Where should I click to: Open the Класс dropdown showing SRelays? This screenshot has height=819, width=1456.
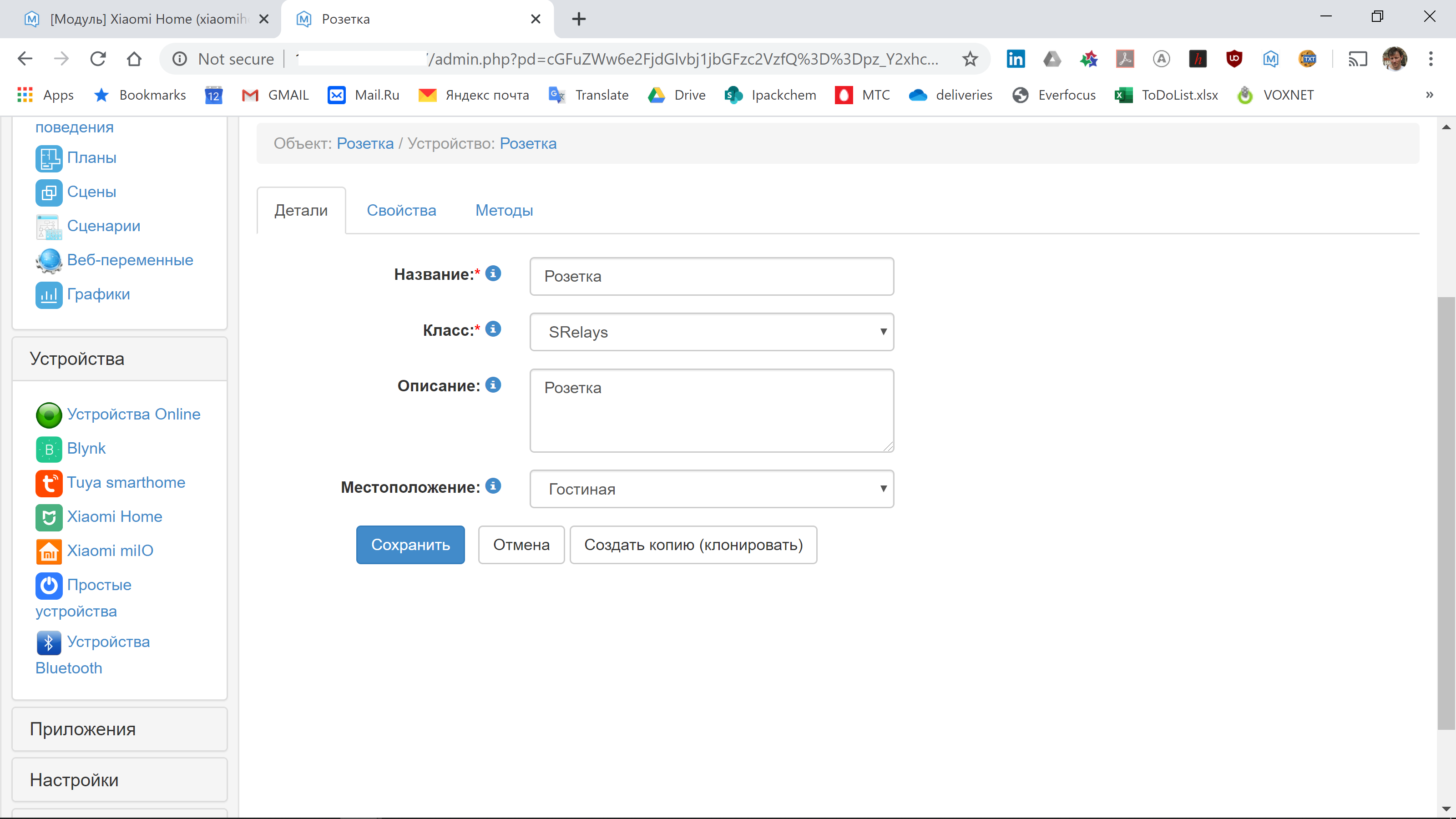712,332
